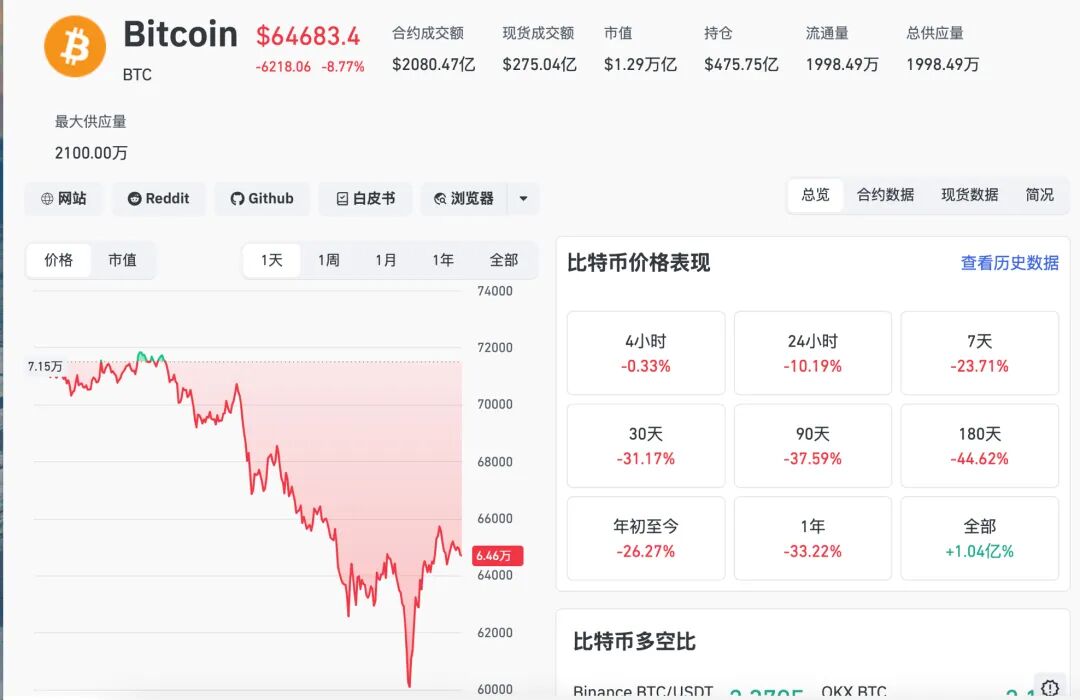Select the 年初至今 performance card
The image size is (1080, 700).
tap(645, 538)
